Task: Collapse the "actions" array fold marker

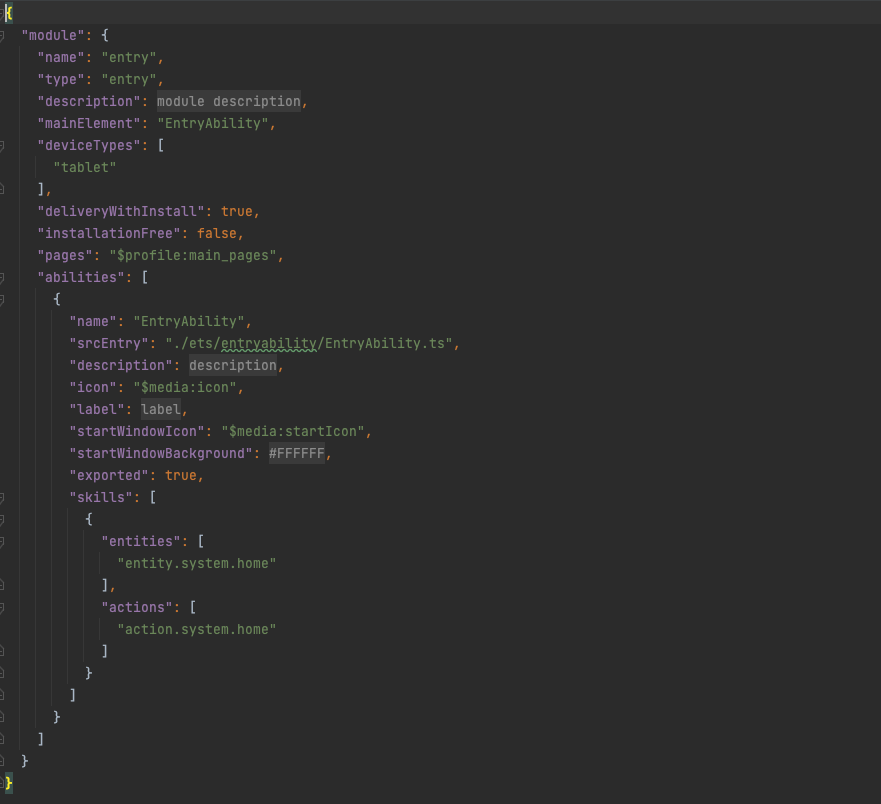Action: click(x=2, y=608)
